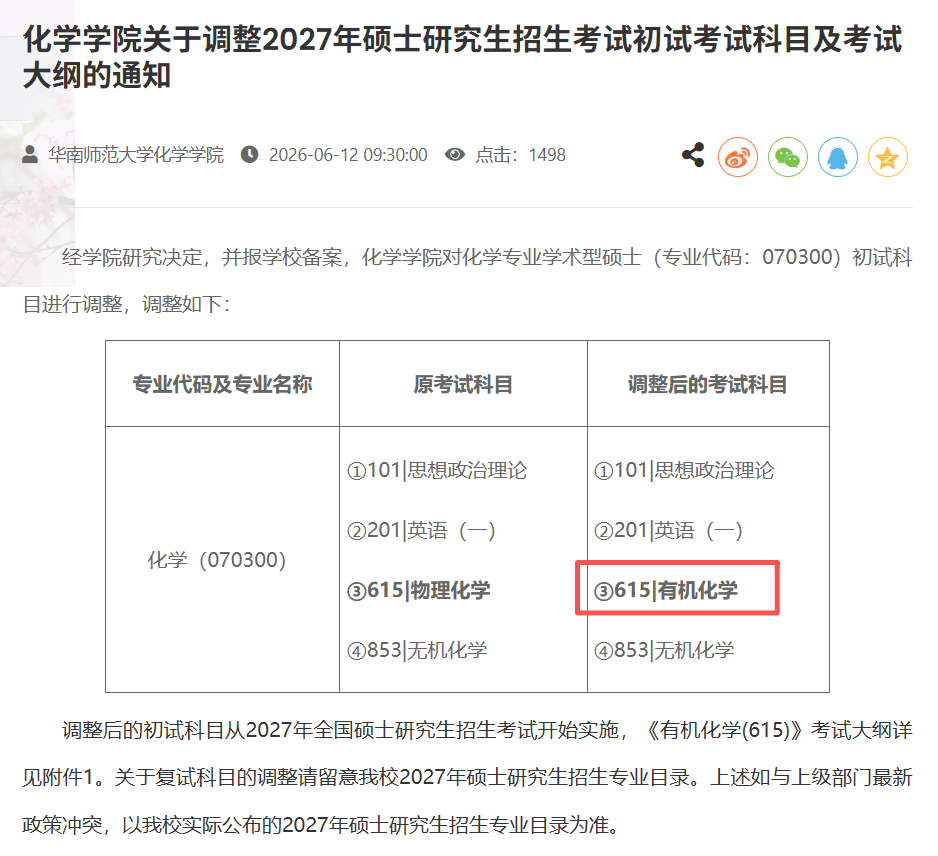Click the view count 点击：1498

(x=520, y=155)
